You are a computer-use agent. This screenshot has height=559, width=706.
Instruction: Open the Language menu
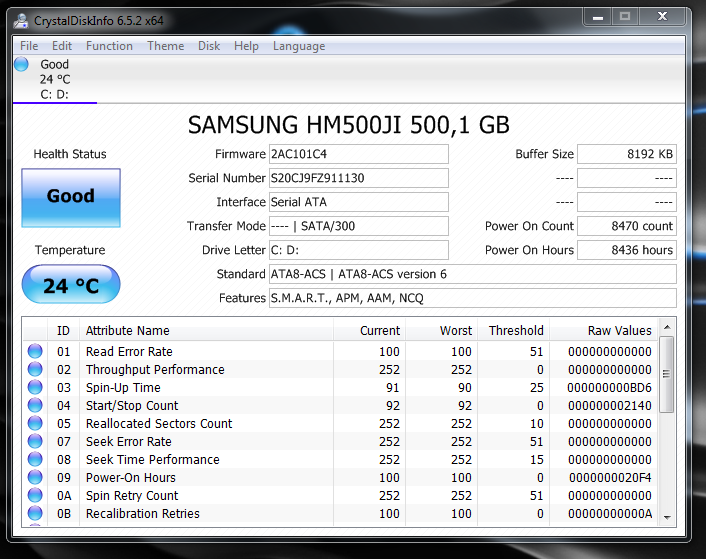[x=298, y=46]
